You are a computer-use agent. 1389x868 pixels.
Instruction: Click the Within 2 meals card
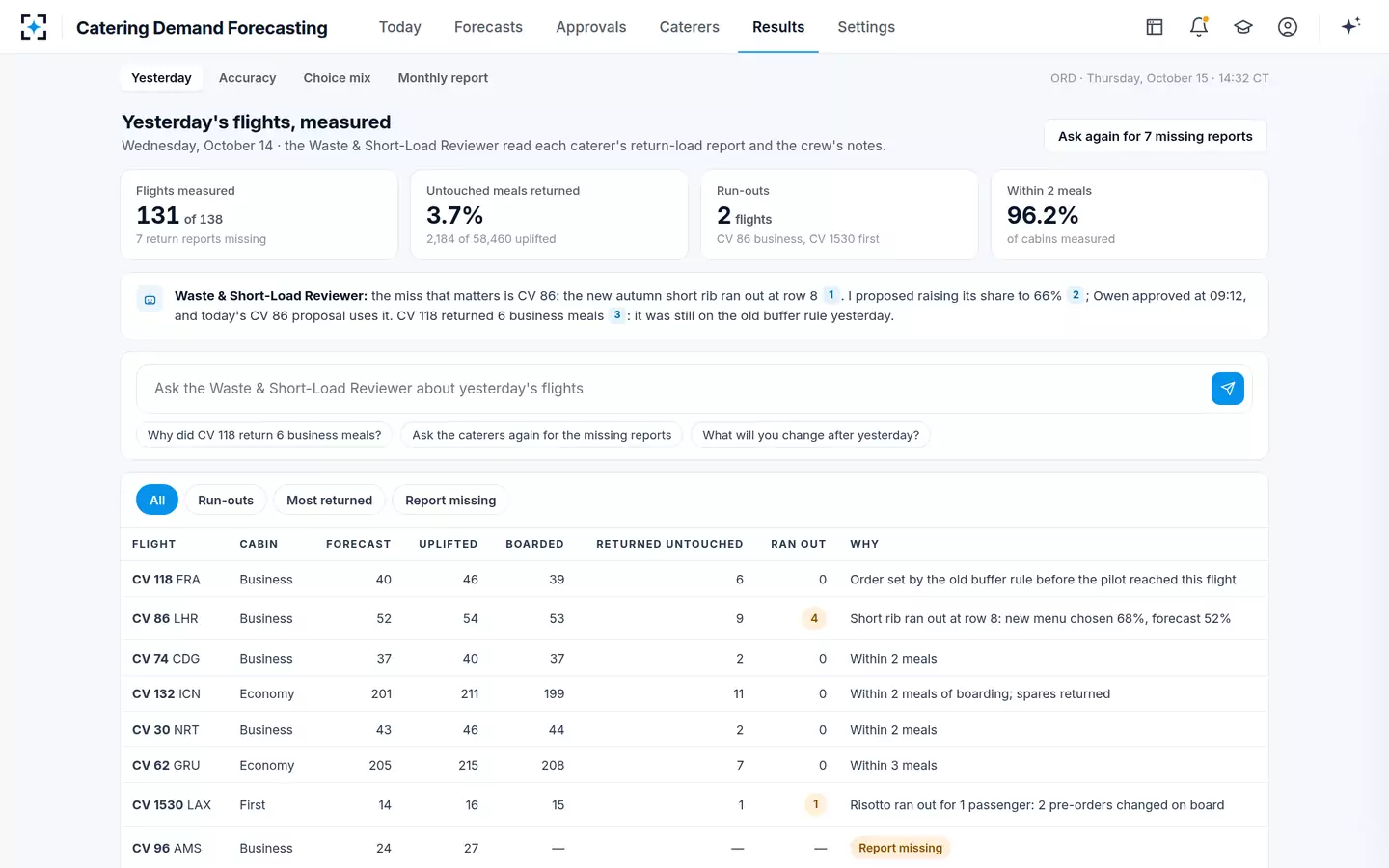[1130, 215]
